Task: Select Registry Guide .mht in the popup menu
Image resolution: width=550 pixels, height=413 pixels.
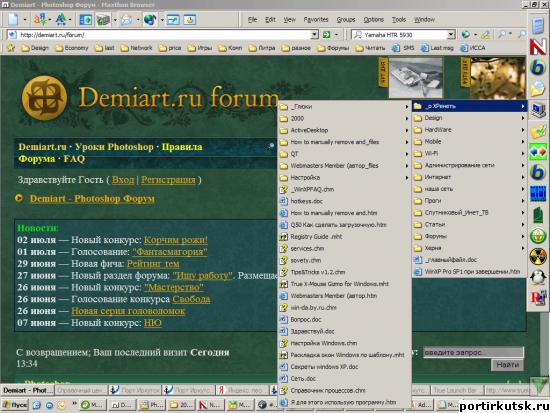Action: [344, 237]
